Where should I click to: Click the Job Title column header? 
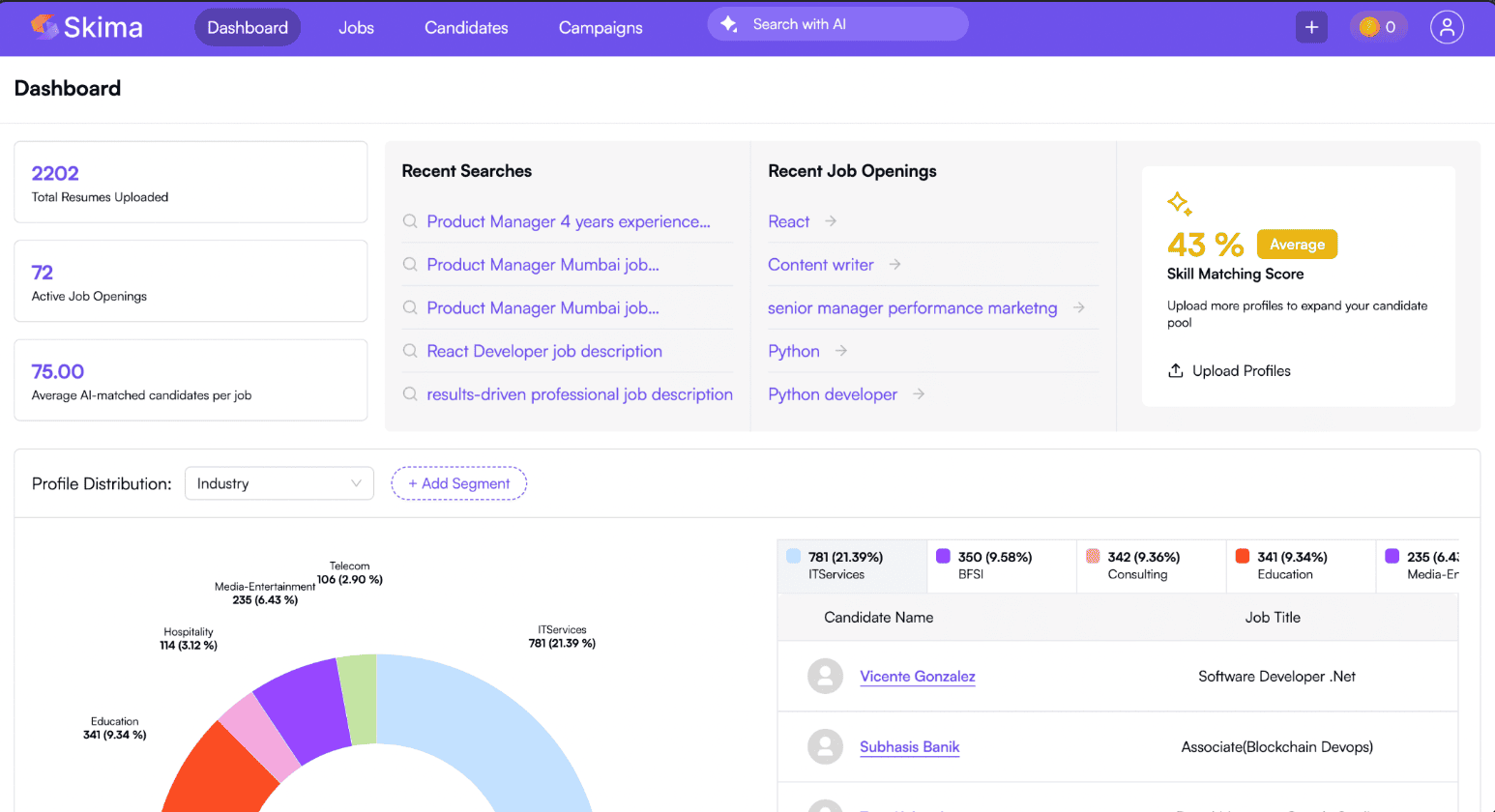1273,617
